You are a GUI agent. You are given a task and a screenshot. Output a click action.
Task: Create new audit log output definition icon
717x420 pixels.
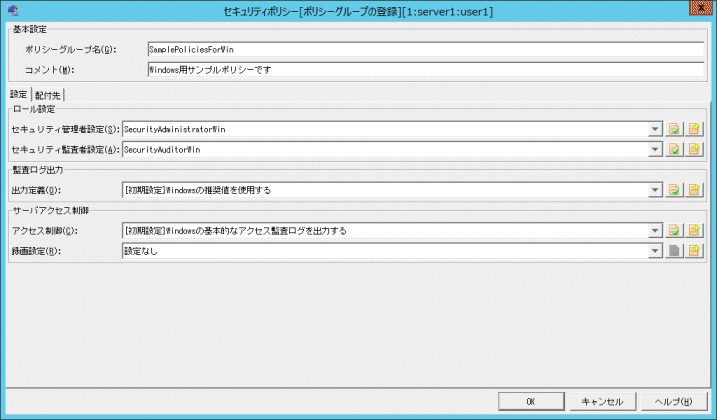tap(694, 190)
